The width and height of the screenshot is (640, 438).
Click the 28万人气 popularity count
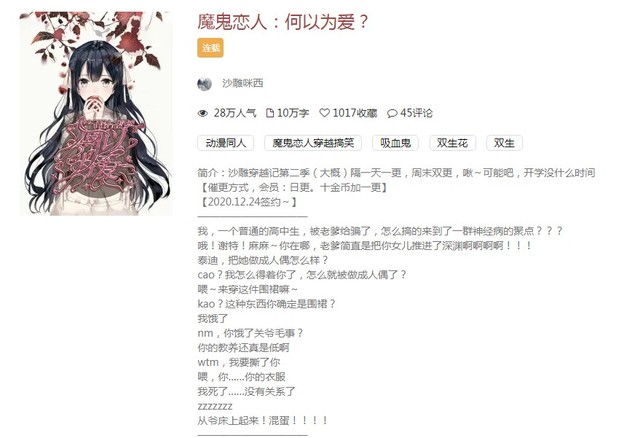(x=235, y=113)
